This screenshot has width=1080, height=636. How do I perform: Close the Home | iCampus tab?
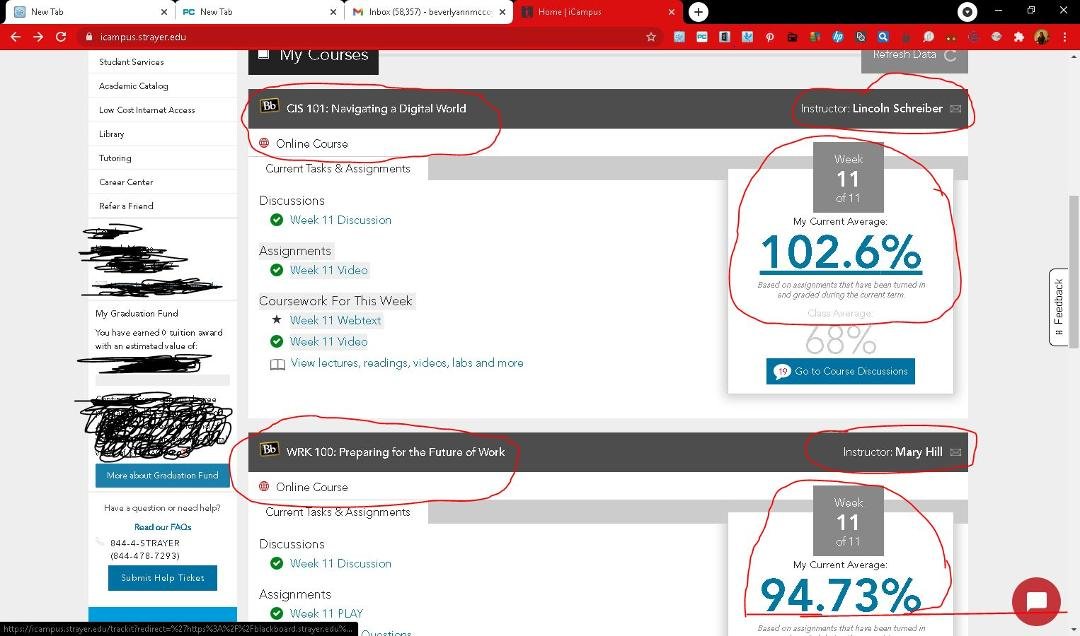[672, 12]
